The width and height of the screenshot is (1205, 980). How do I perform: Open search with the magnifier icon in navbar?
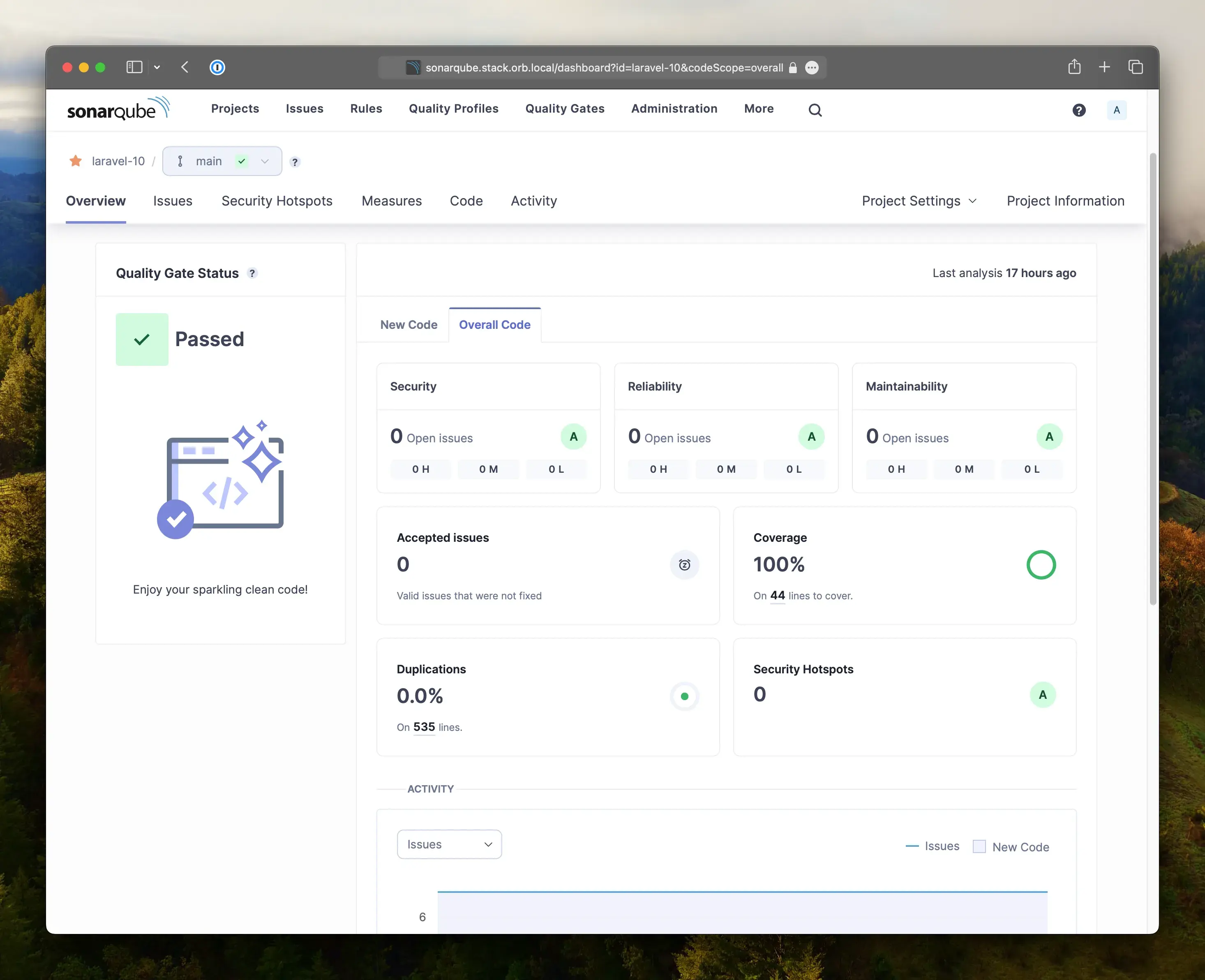tap(815, 109)
